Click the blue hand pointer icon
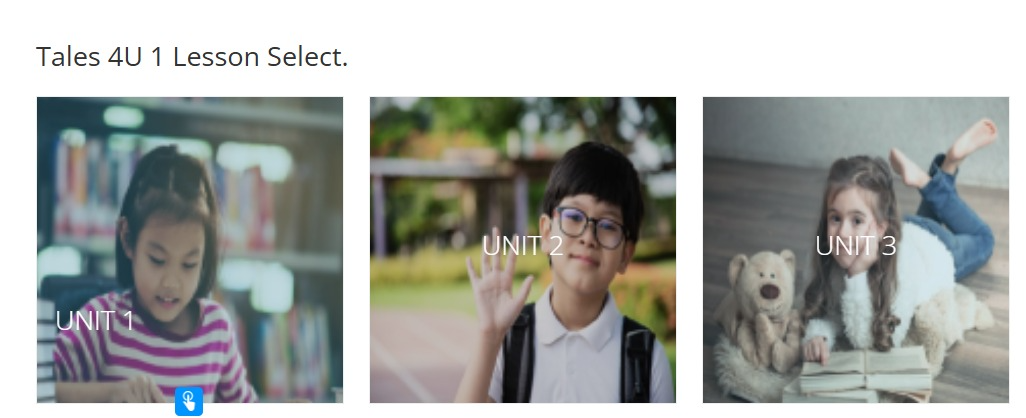The width and height of the screenshot is (1026, 418). click(x=189, y=401)
